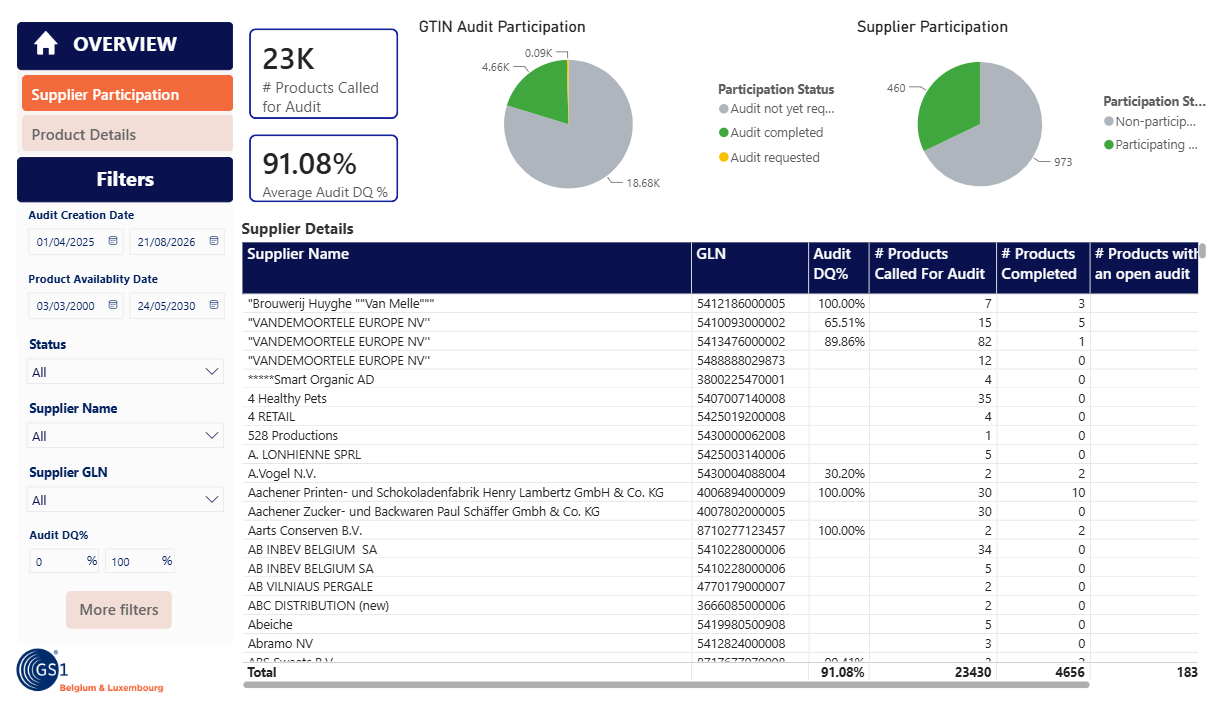This screenshot has height=710, width=1222.
Task: Sort by GLN column header
Action: [x=750, y=267]
